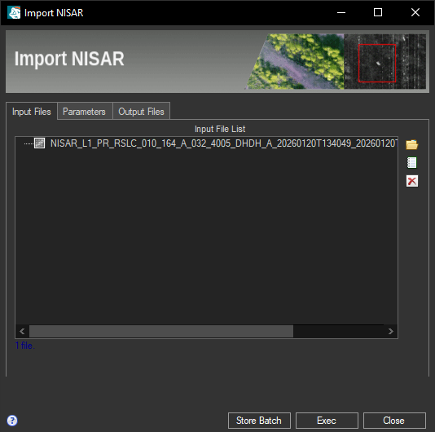Remove file with red X icon
436x432 pixels.
pos(412,181)
